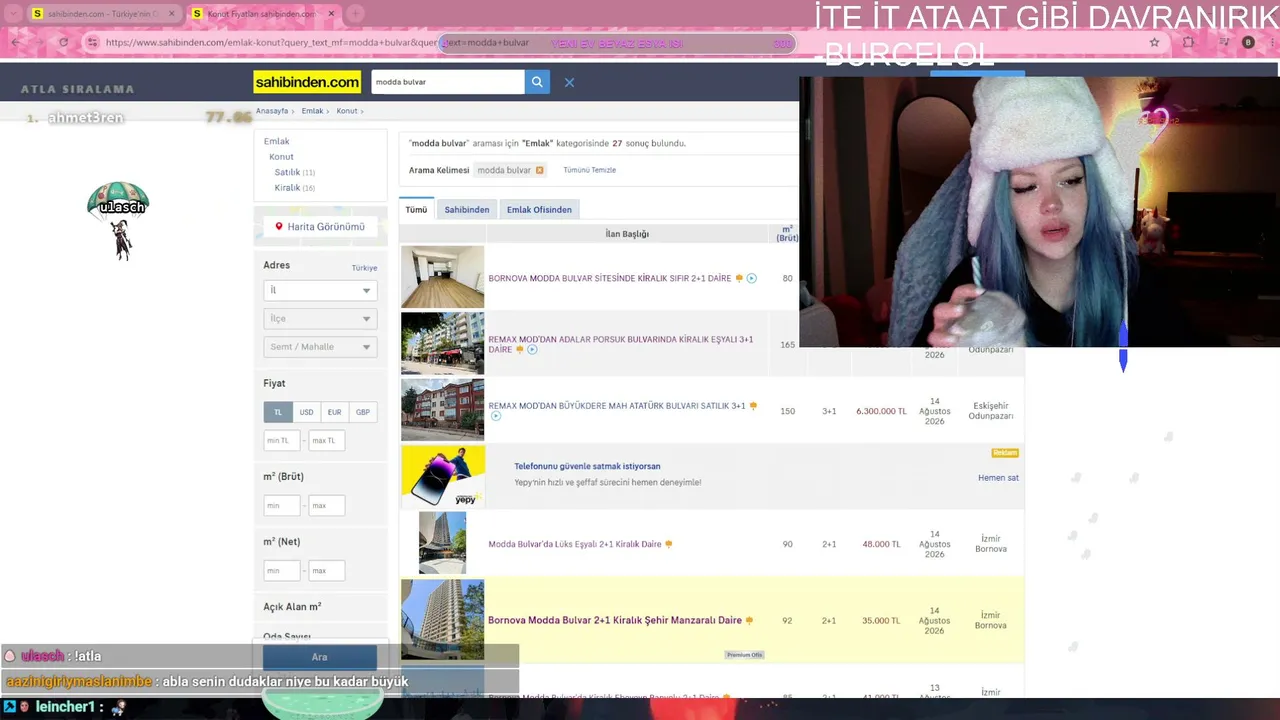The width and height of the screenshot is (1280, 720).
Task: Close the 'sahibinden.com – Türkiye'nin' tab
Action: click(172, 14)
